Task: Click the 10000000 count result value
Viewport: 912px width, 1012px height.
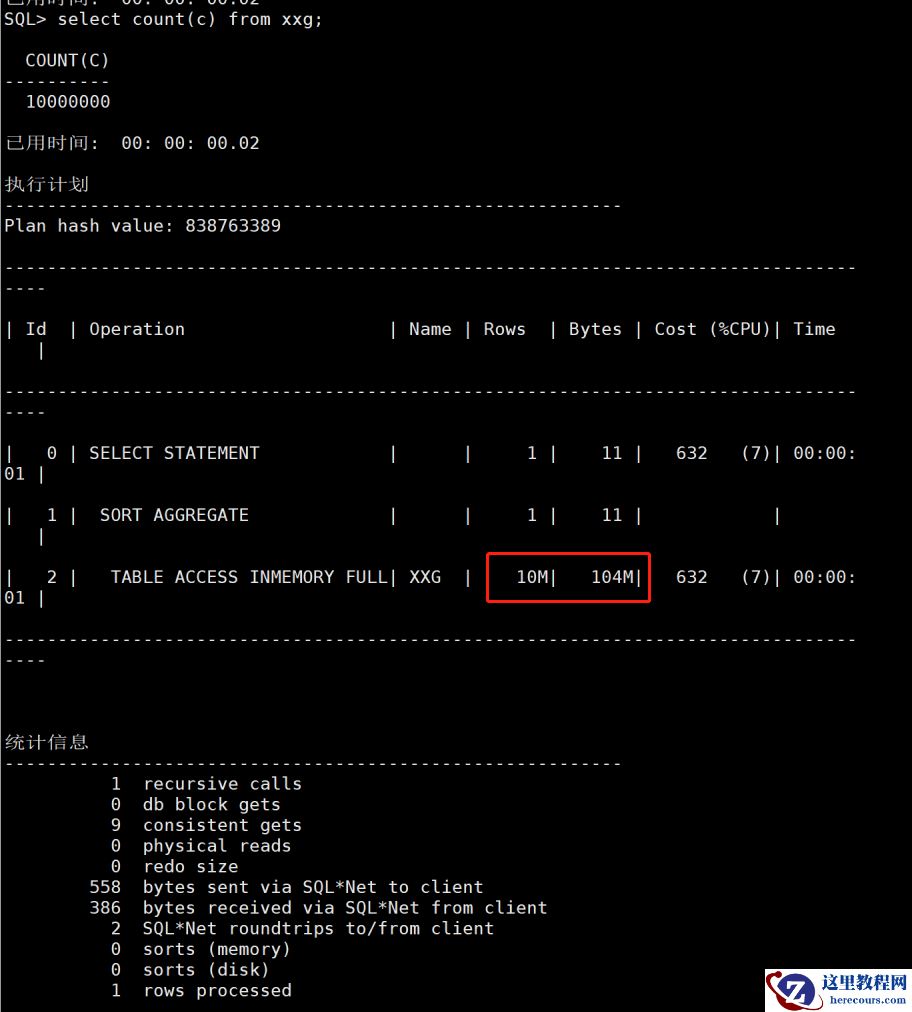Action: tap(68, 102)
